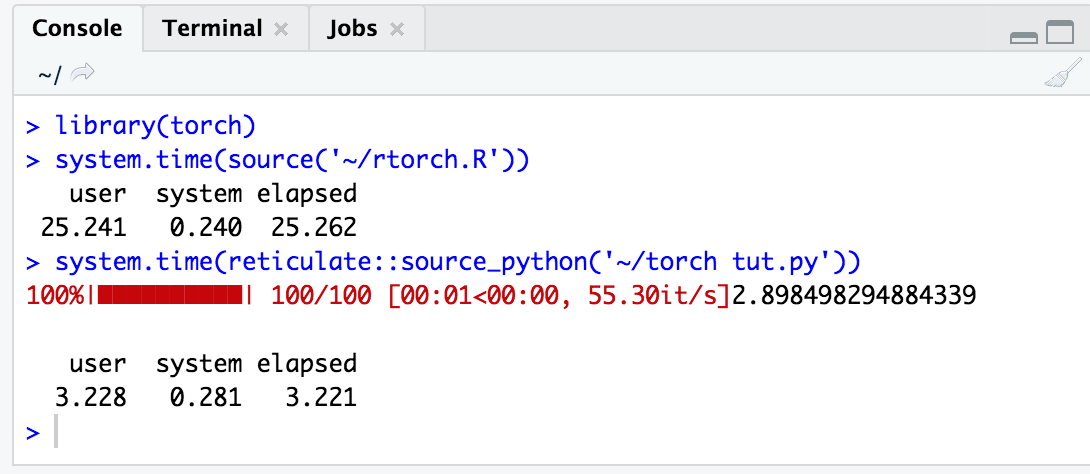Click the reticulate::source_python command line

tap(458, 262)
